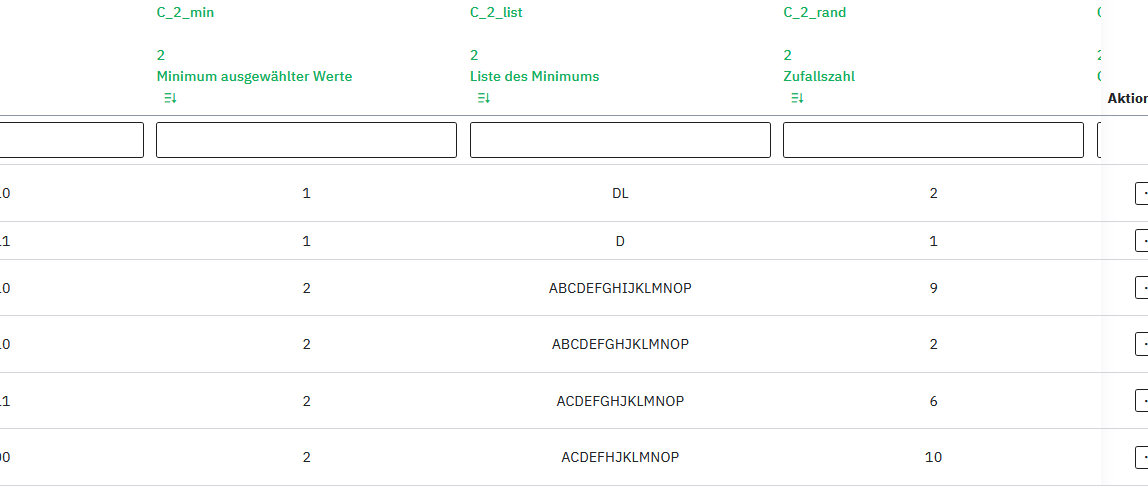Image resolution: width=1148 pixels, height=494 pixels.
Task: Select the DL list cell
Action: tap(620, 193)
